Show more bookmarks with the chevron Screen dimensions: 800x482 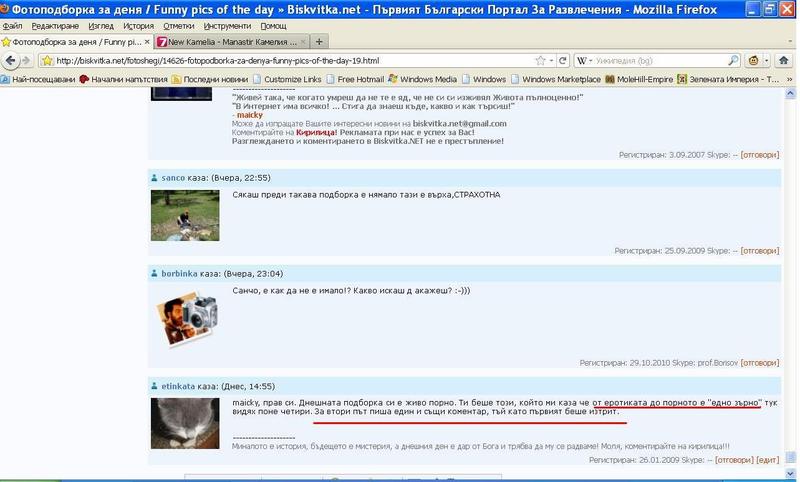[790, 79]
